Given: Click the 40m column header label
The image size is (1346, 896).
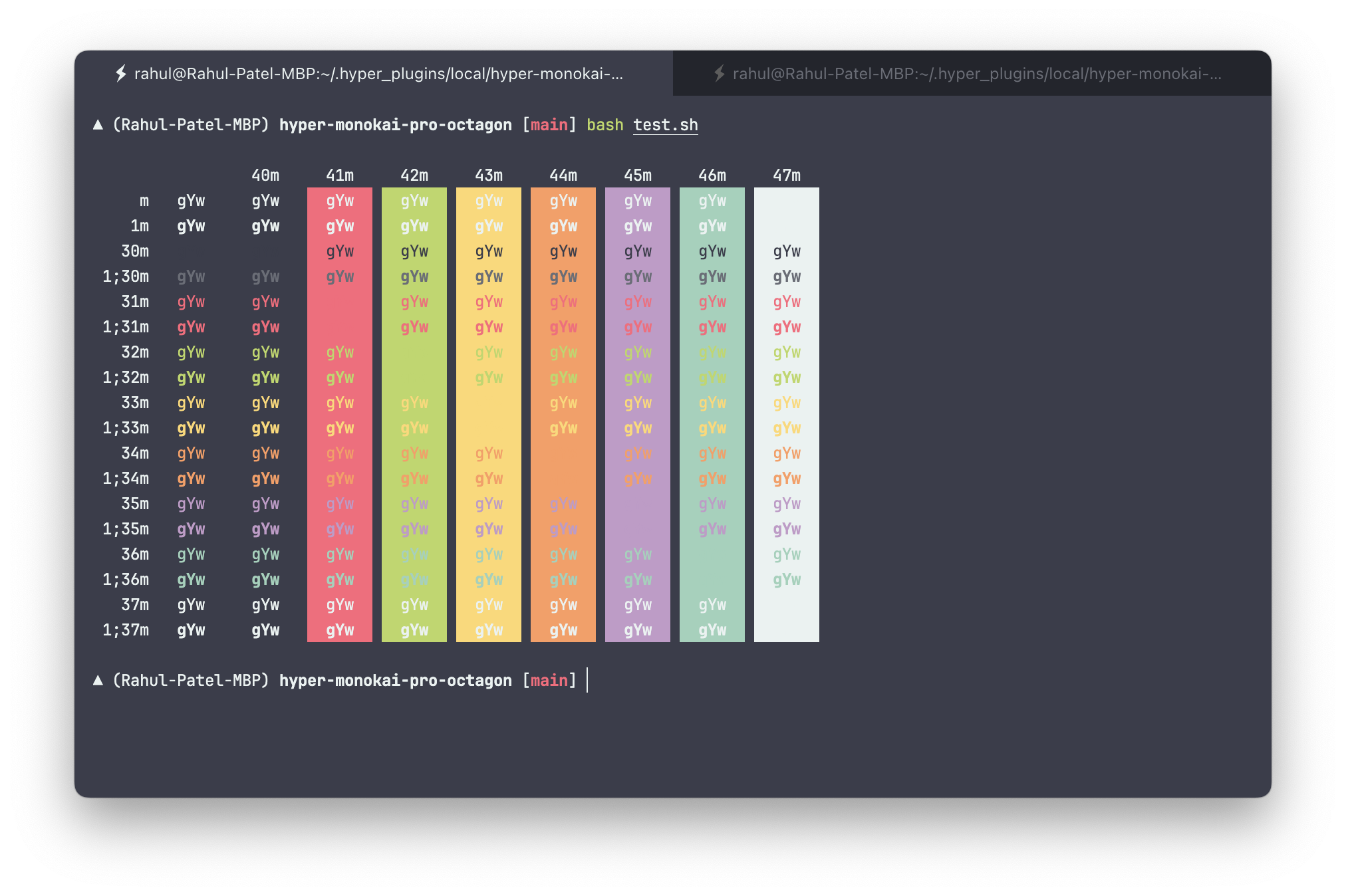Looking at the screenshot, I should [x=265, y=175].
